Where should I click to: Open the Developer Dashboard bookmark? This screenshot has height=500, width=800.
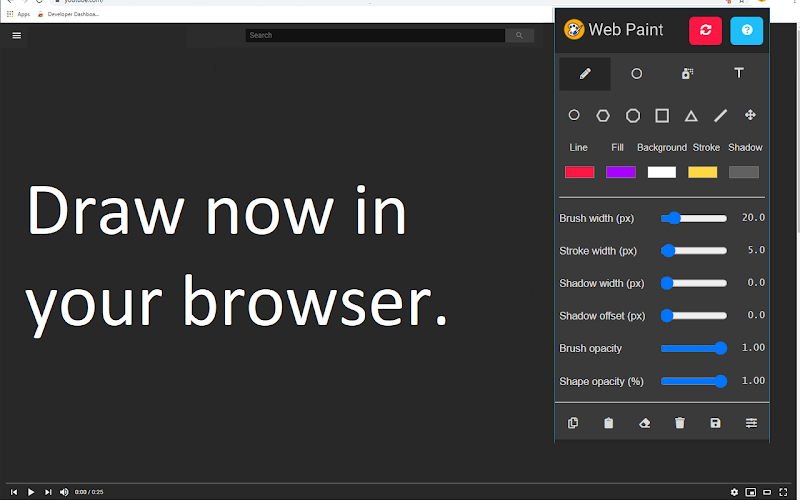click(68, 14)
